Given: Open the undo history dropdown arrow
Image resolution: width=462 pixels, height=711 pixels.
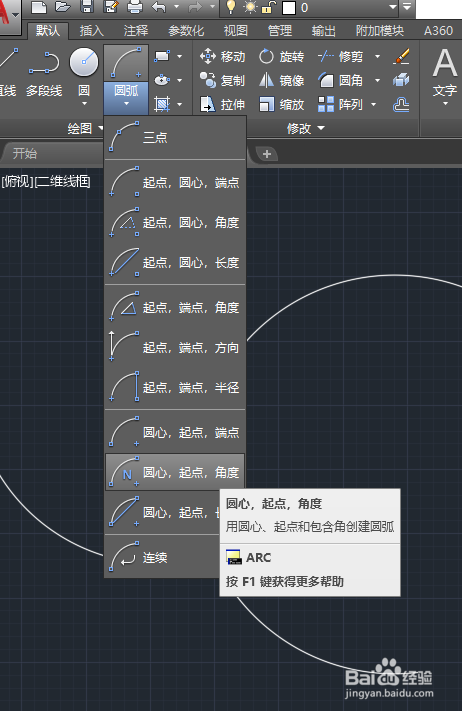Looking at the screenshot, I should coord(176,7).
